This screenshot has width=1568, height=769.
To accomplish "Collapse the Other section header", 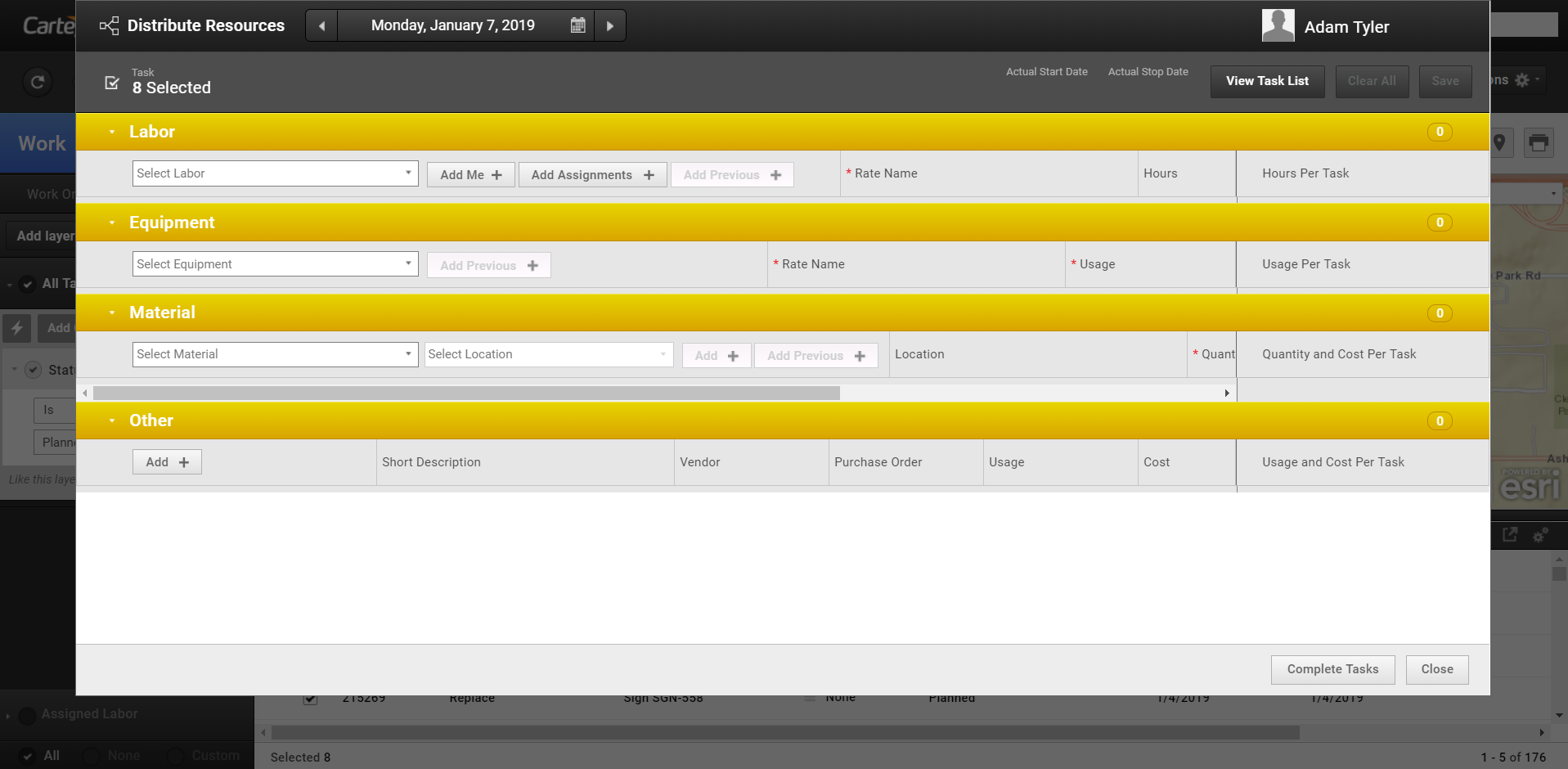I will [112, 420].
